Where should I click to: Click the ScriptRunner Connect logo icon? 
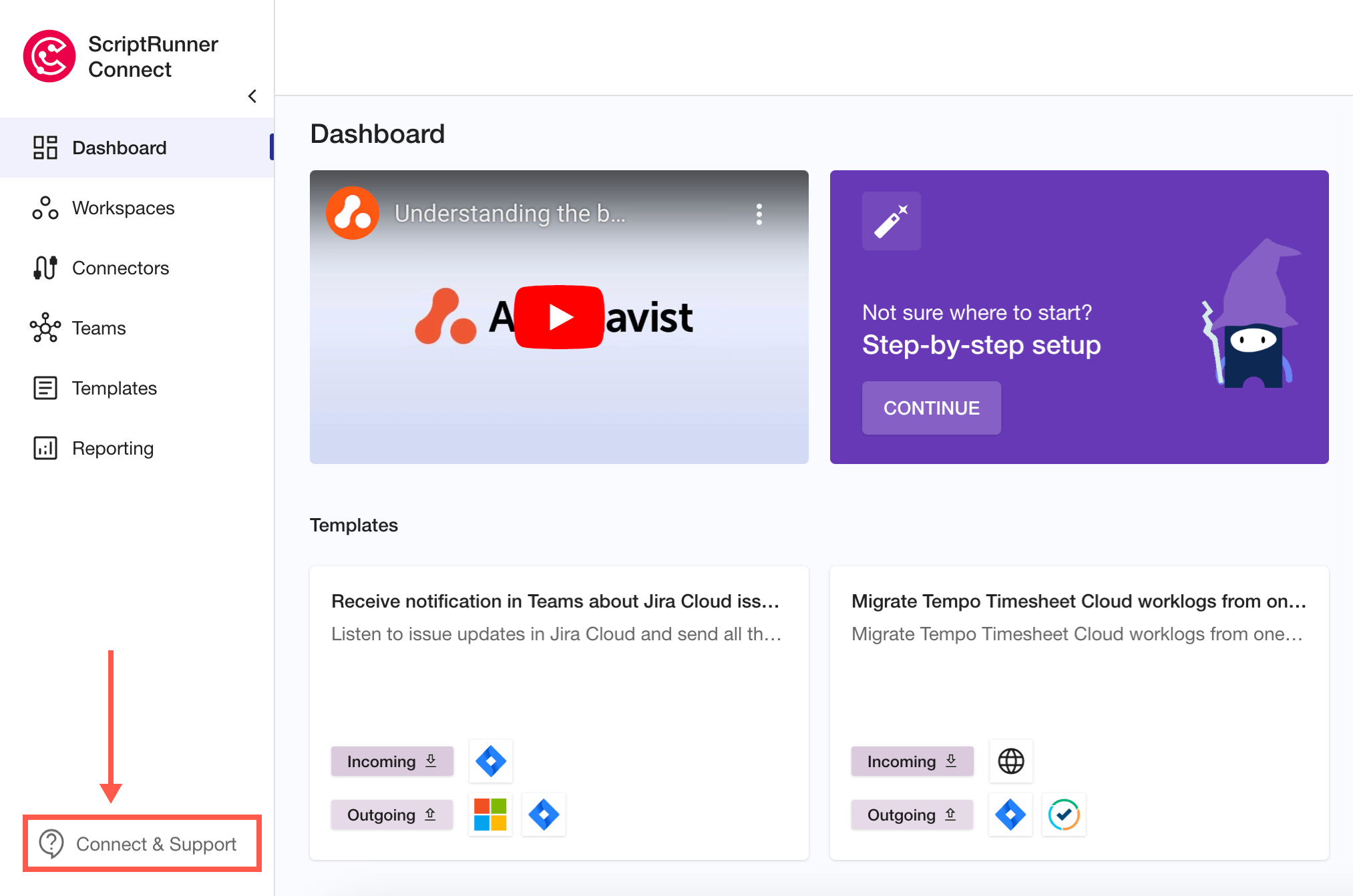tap(49, 56)
